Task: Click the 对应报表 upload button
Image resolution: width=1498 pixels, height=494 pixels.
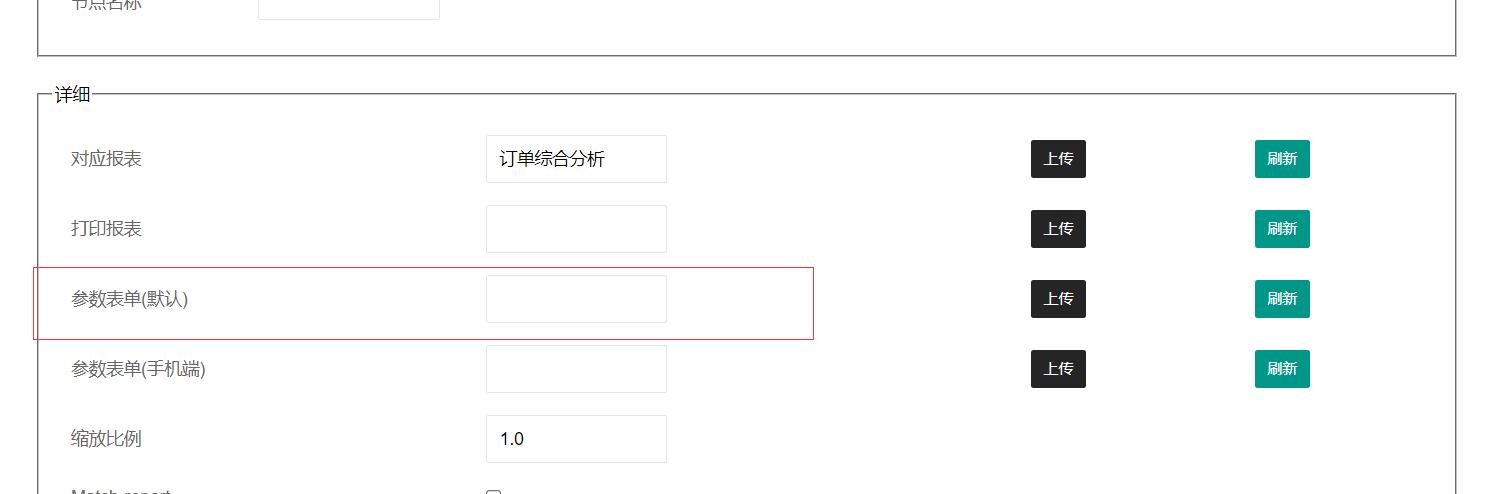Action: pyautogui.click(x=1058, y=159)
